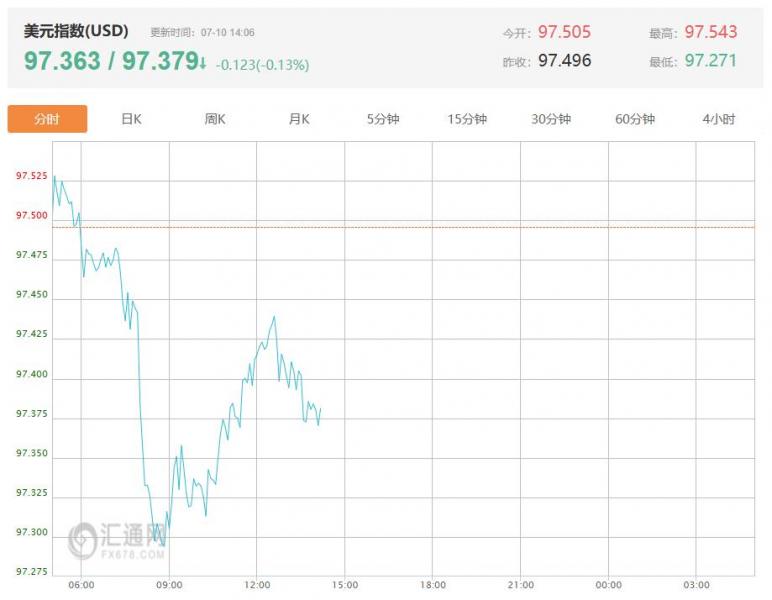772x600 pixels.
Task: Open the 周K weekly chart tab
Action: [215, 119]
